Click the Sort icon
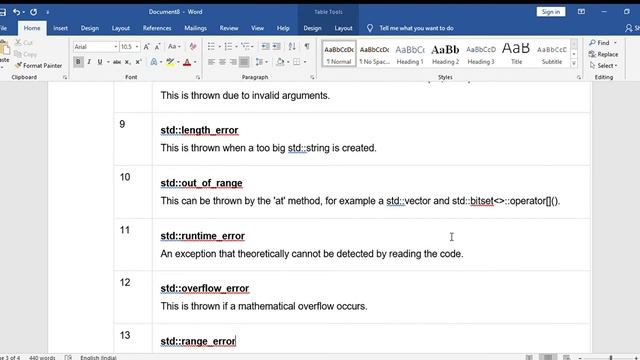 click(x=292, y=47)
